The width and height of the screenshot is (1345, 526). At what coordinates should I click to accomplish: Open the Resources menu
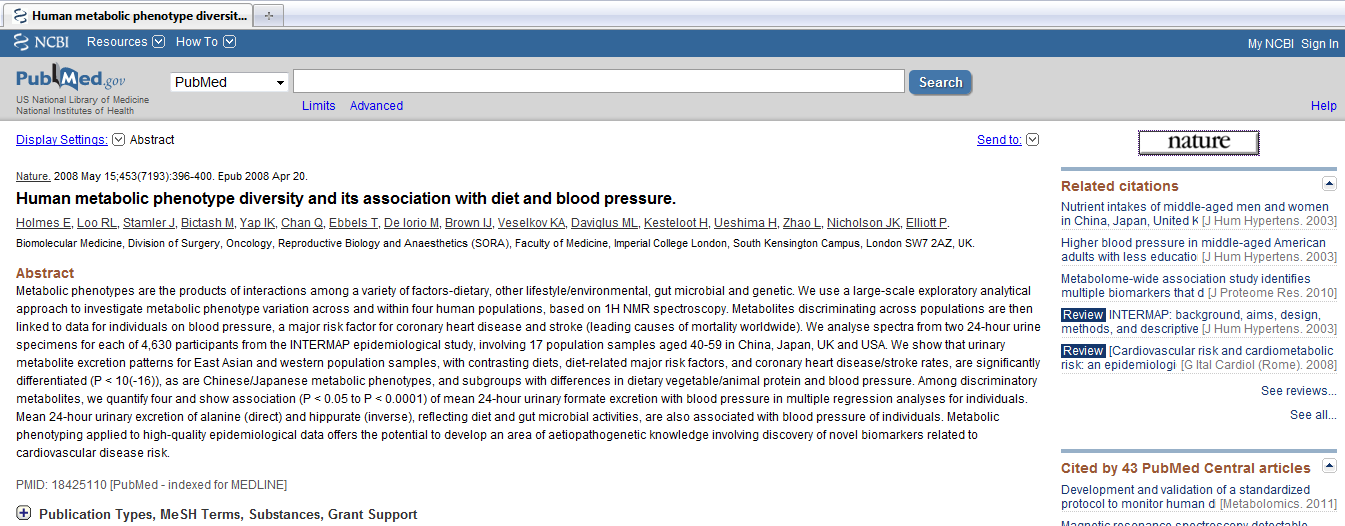pos(125,42)
